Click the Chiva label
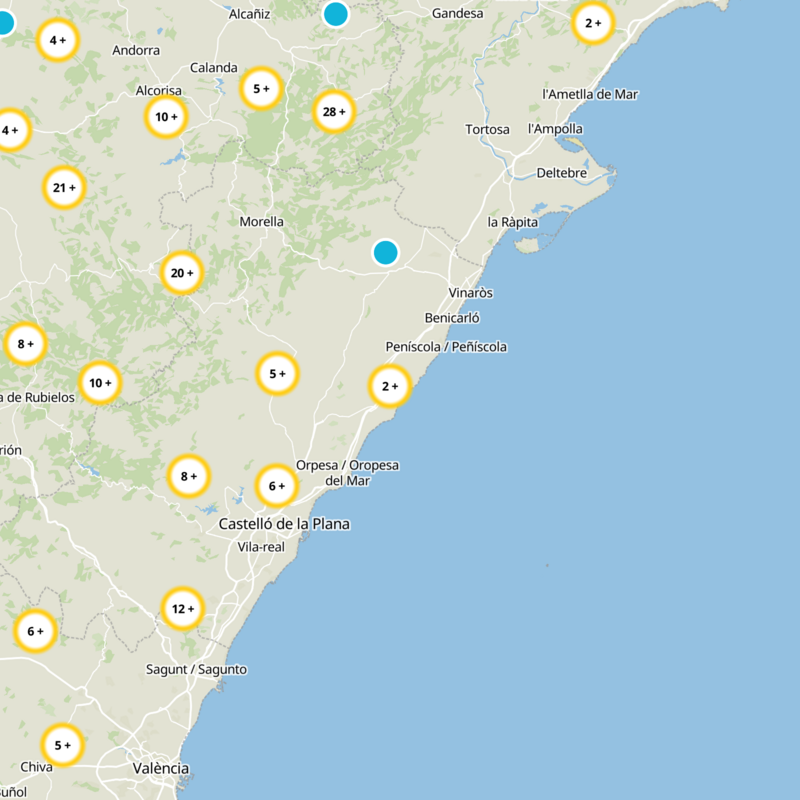 [36, 767]
